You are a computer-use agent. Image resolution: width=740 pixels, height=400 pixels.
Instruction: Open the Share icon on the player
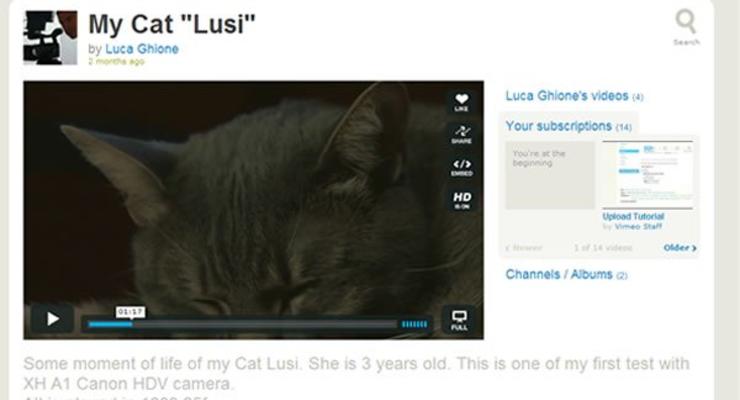coord(461,134)
